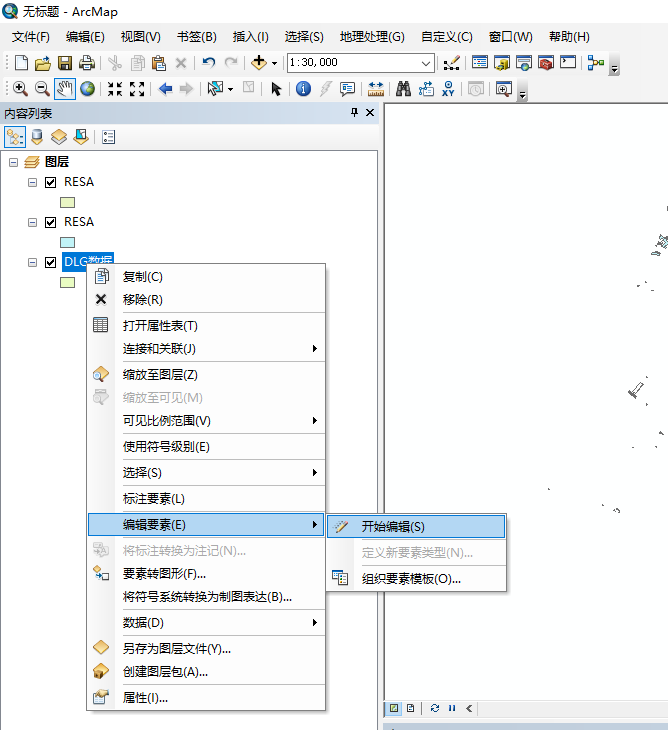Click List By Source icon
668x730 pixels.
[x=37, y=137]
